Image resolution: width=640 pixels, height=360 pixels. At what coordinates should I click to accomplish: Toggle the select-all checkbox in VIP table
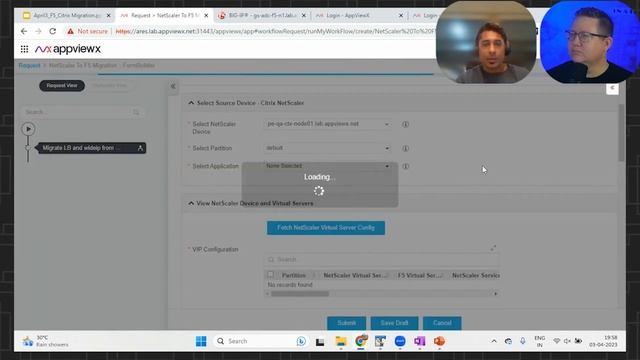271,275
